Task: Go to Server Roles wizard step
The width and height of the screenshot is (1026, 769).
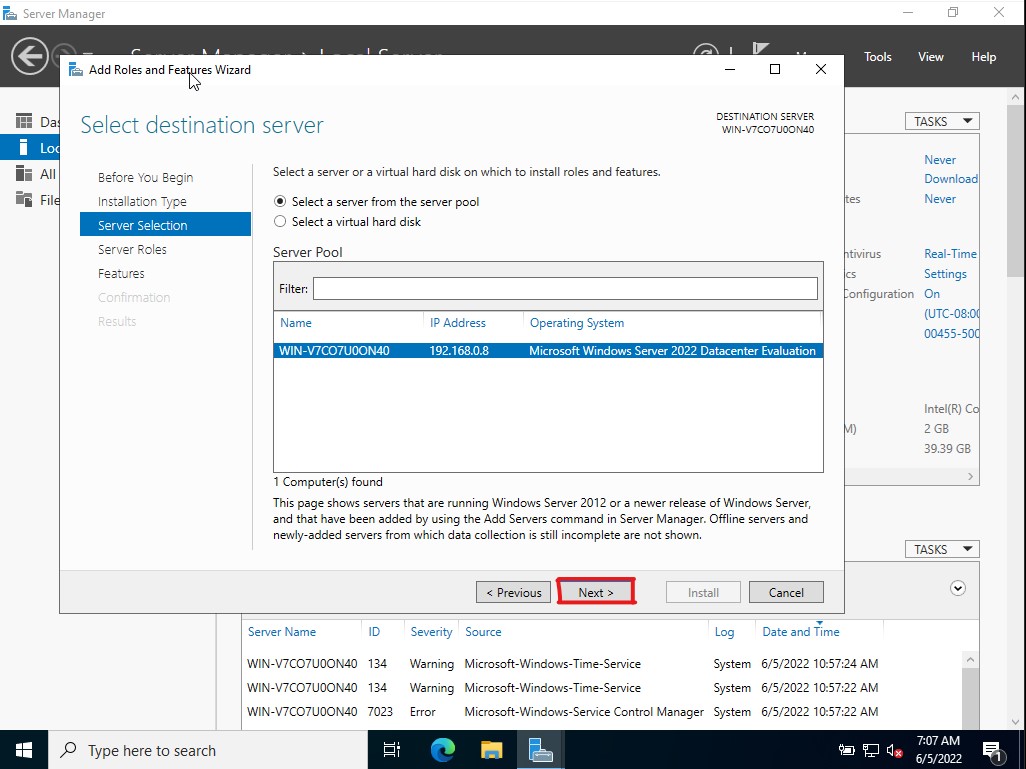Action: click(132, 249)
